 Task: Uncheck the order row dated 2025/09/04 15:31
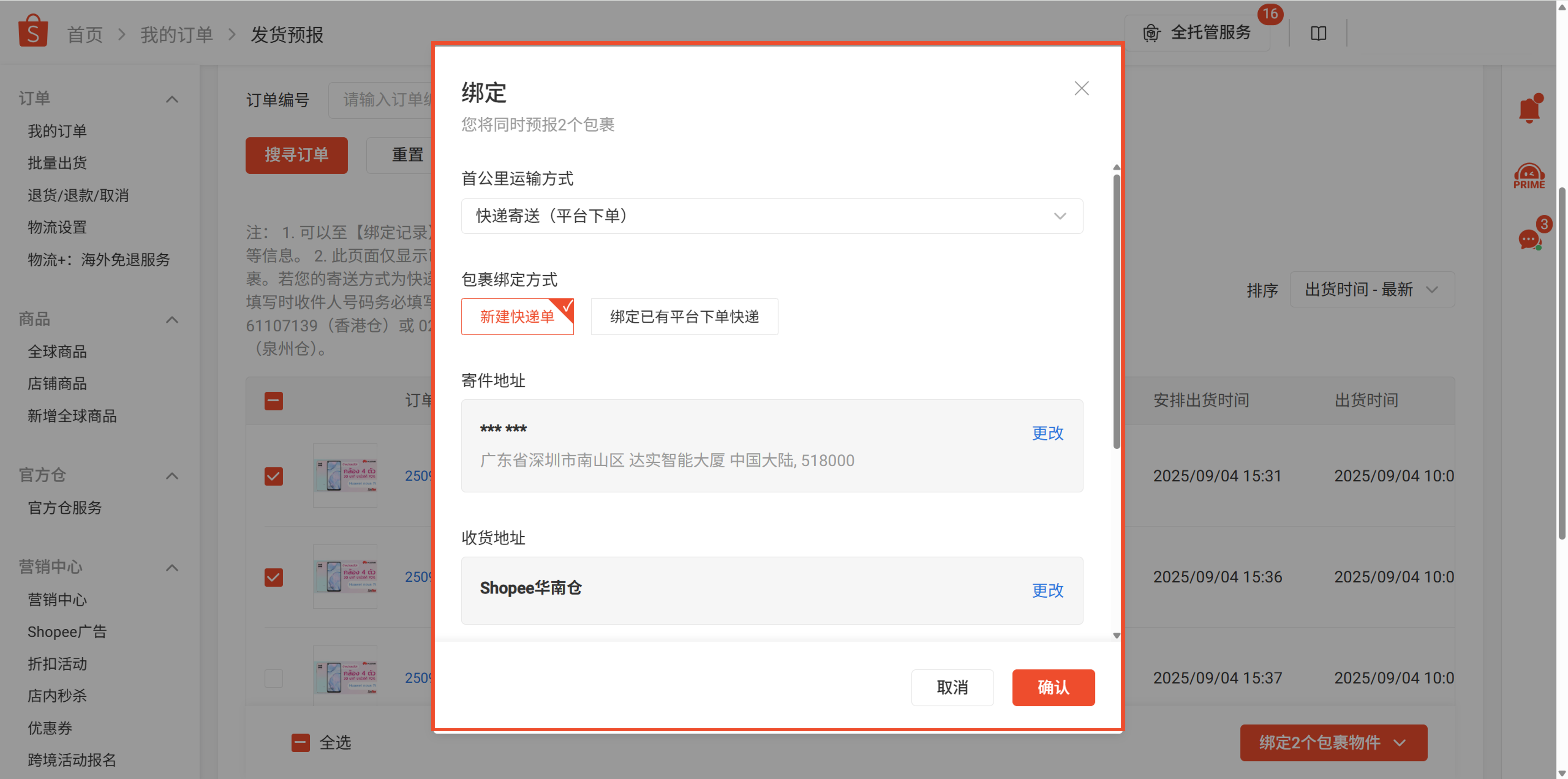point(274,476)
